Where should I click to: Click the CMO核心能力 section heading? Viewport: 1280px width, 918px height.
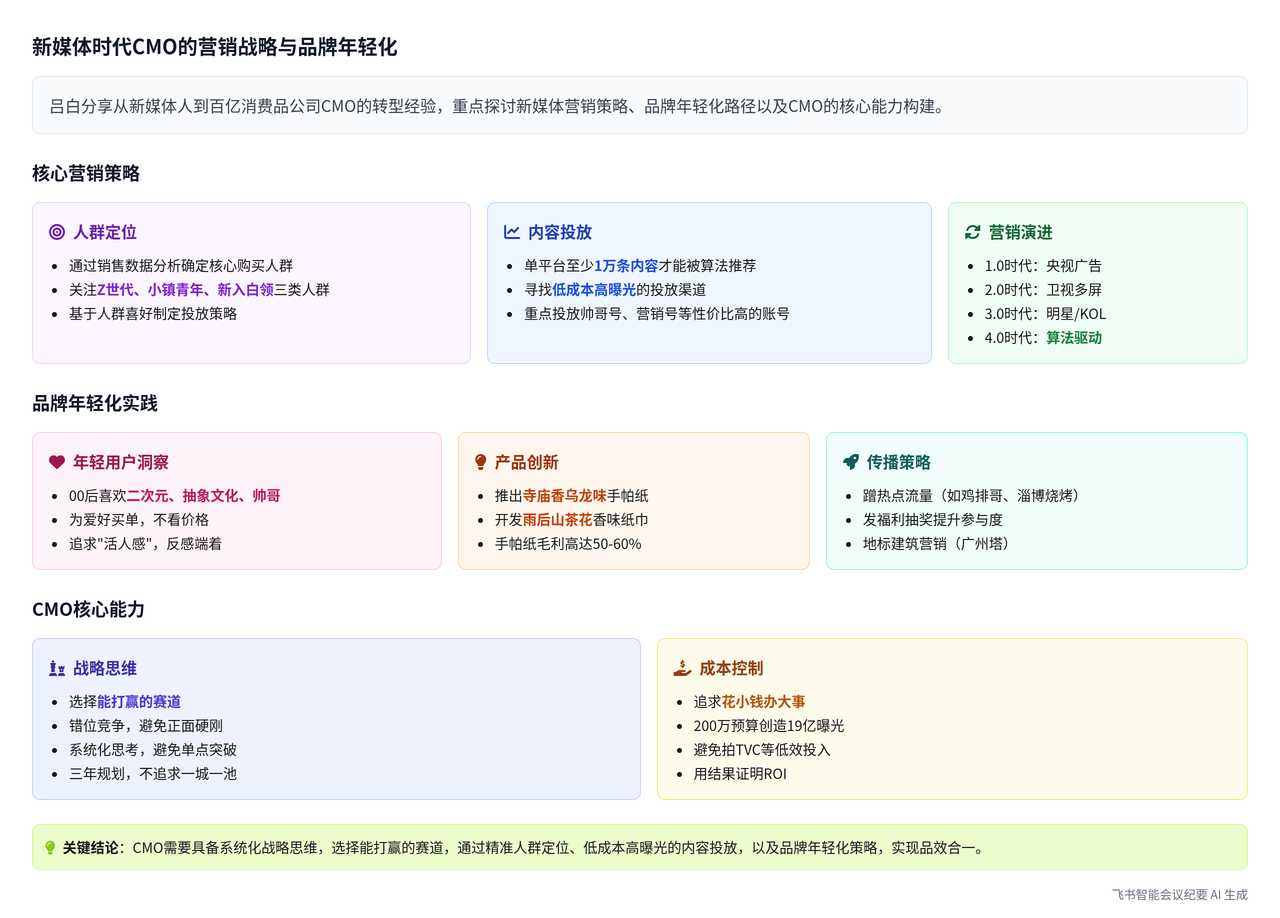click(x=88, y=610)
